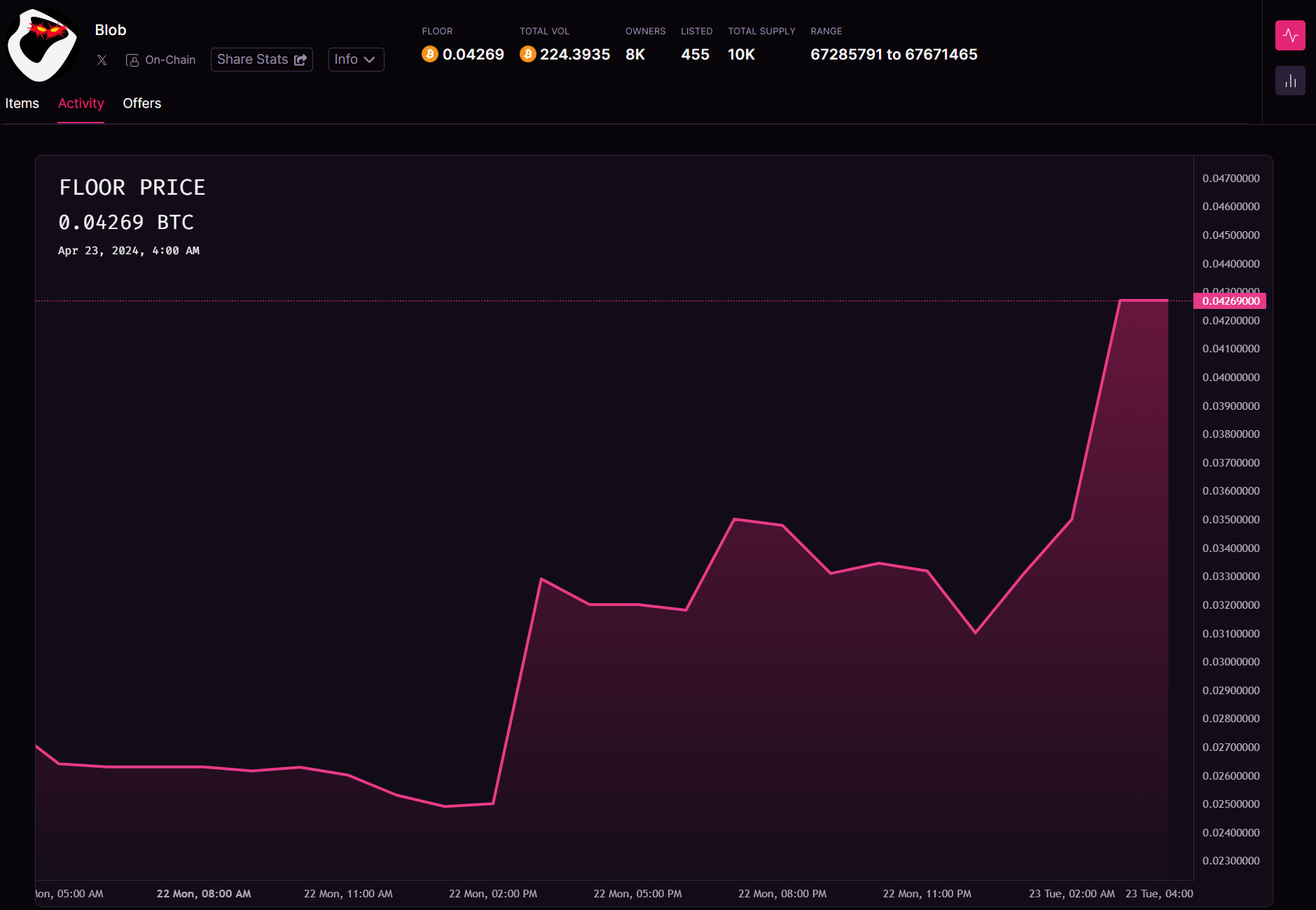The height and width of the screenshot is (910, 1316).
Task: Click the Bitcoin icon beside total volume
Action: [x=528, y=54]
